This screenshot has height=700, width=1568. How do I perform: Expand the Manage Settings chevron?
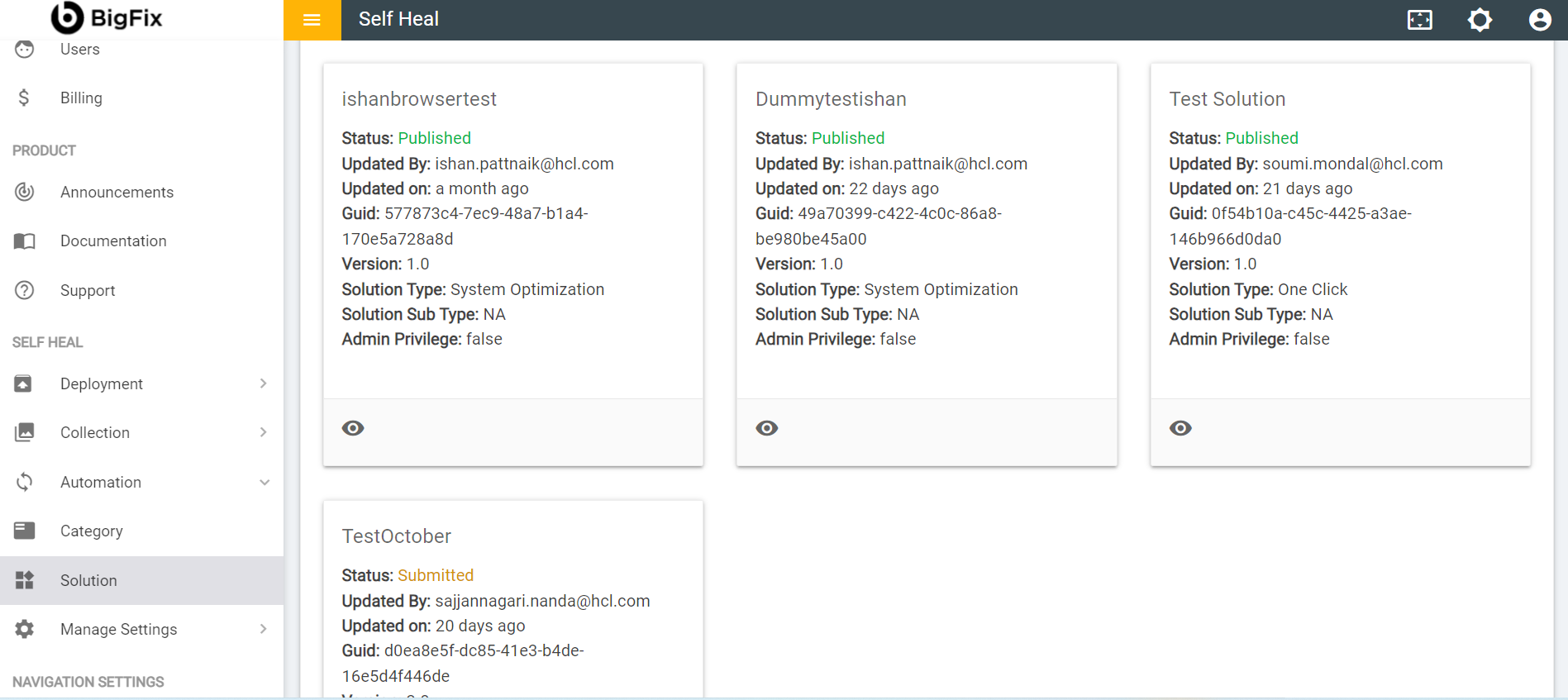(x=263, y=629)
